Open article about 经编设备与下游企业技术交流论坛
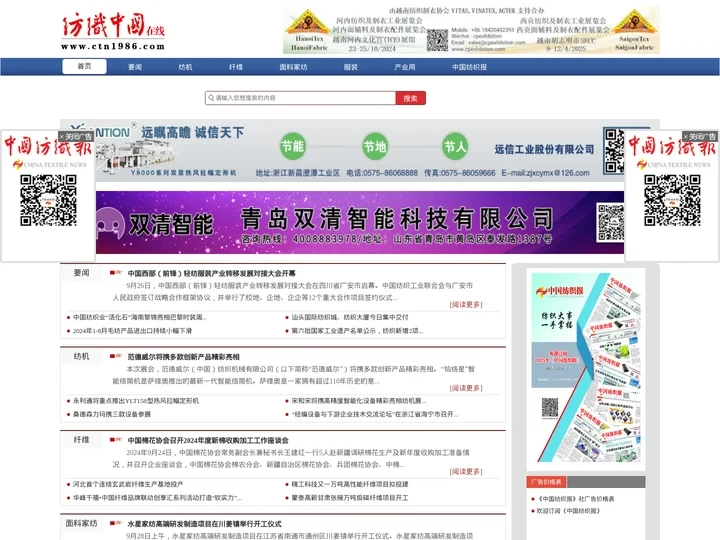This screenshot has height=540, width=720. 375,414
